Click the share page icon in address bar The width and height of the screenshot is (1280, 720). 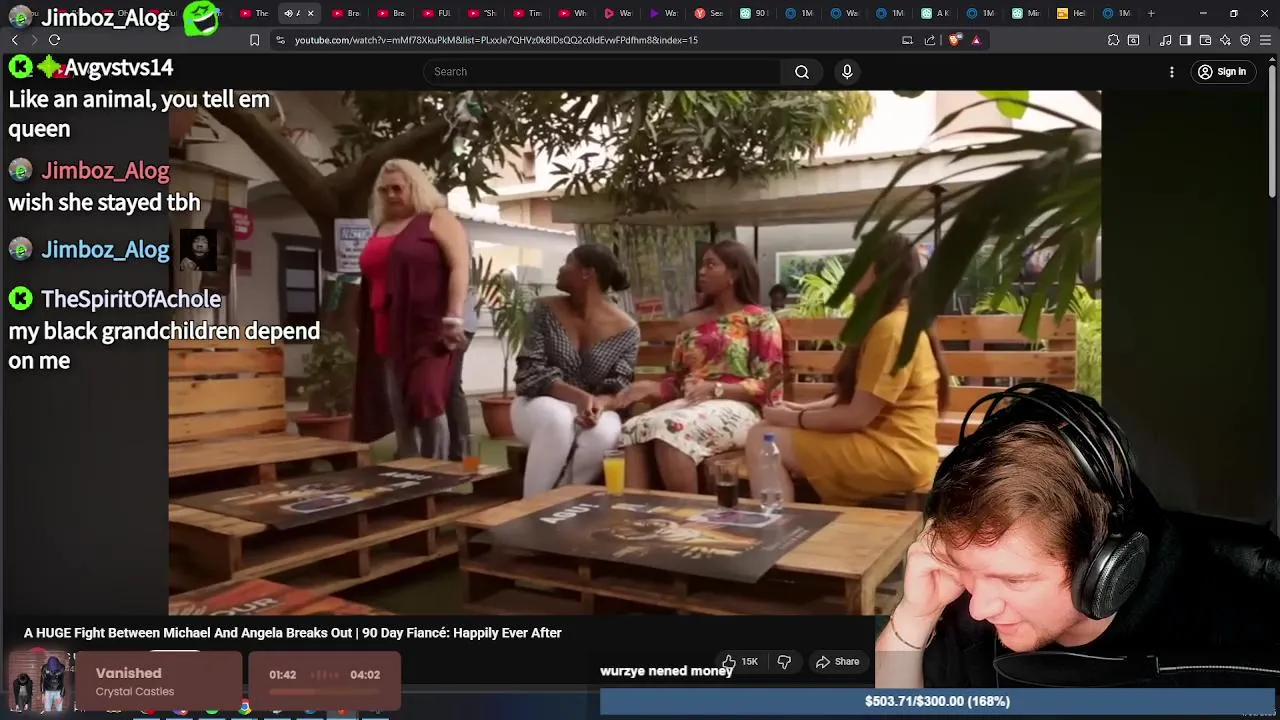click(930, 40)
